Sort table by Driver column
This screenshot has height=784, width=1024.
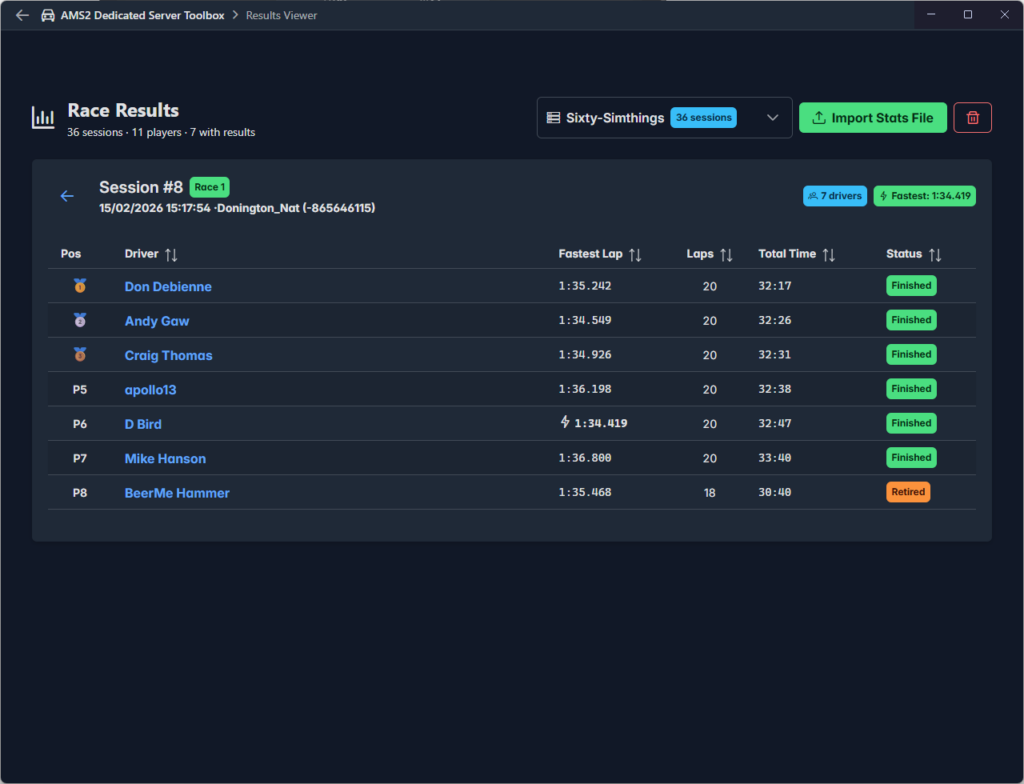pos(171,255)
